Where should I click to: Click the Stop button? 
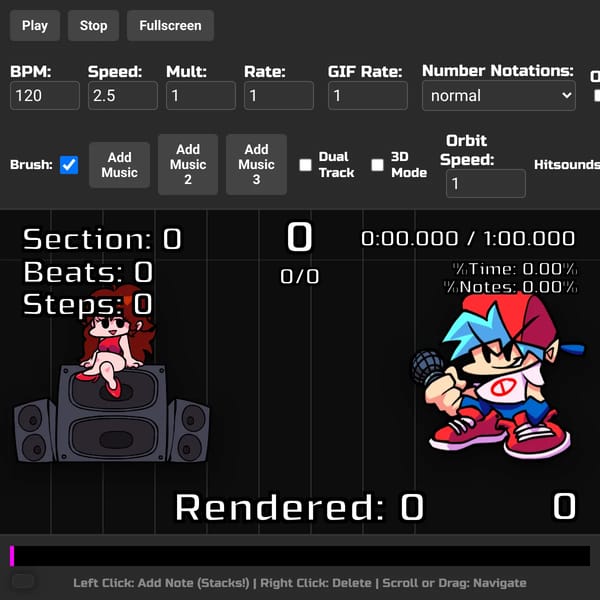93,26
